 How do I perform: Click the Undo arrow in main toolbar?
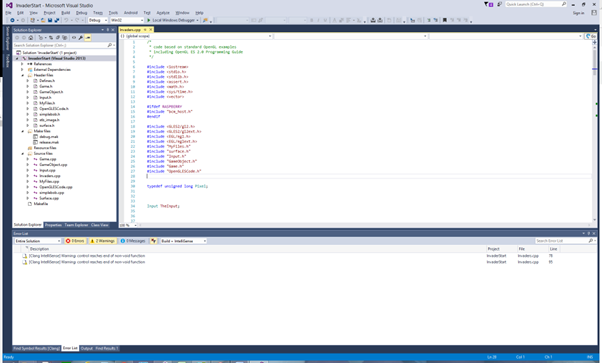(x=66, y=20)
